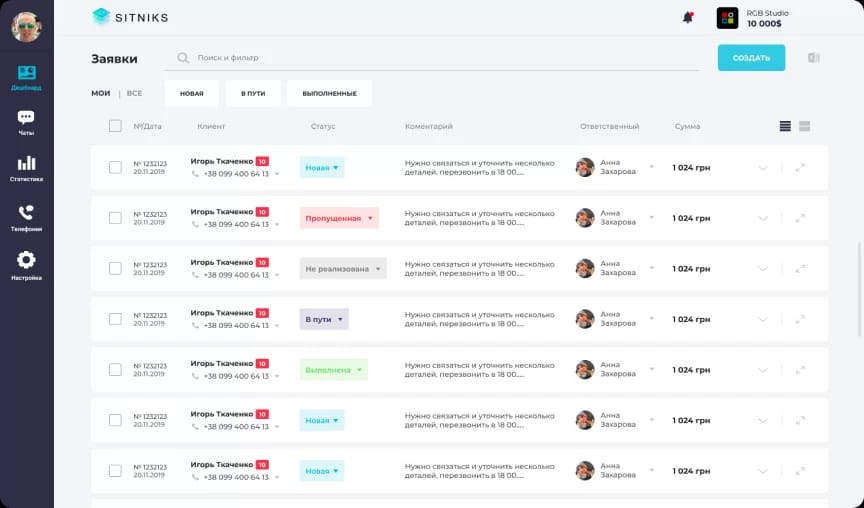Image resolution: width=864 pixels, height=508 pixels.
Task: Click the expand arrows icon in Выполнена row
Action: tap(801, 370)
